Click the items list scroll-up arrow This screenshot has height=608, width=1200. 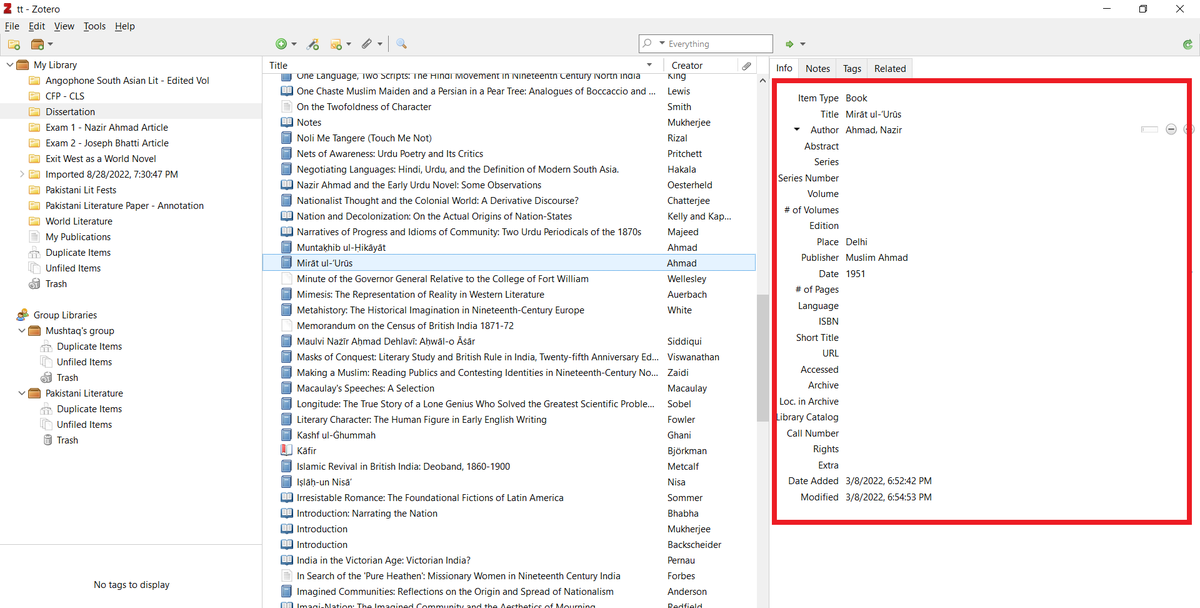point(763,81)
